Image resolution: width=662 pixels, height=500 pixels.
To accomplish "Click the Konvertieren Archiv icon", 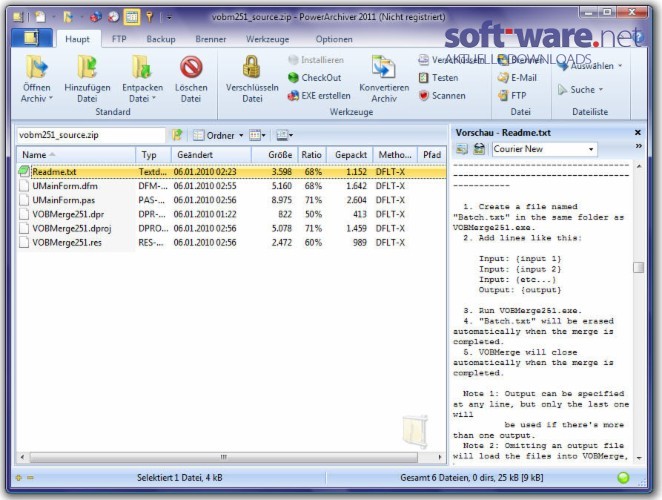I will coord(383,66).
